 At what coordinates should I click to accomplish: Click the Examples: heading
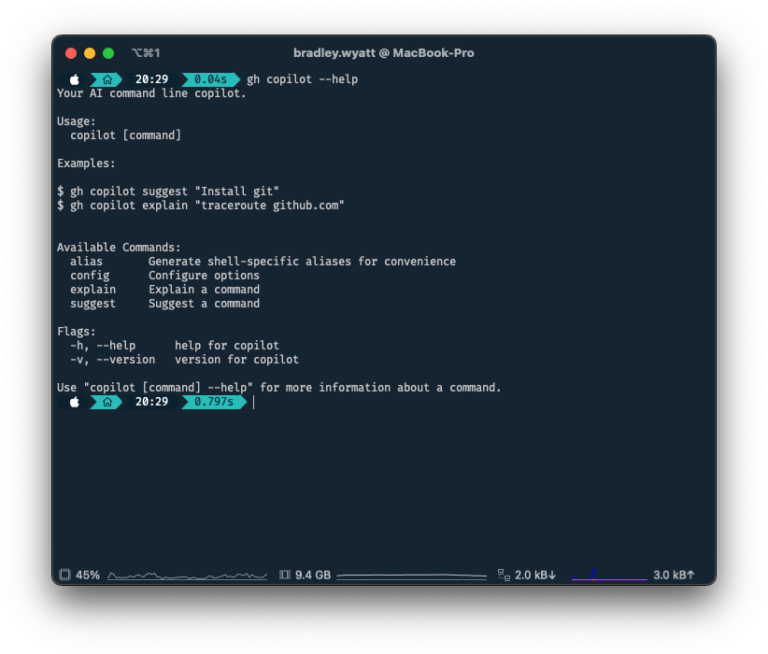(86, 163)
